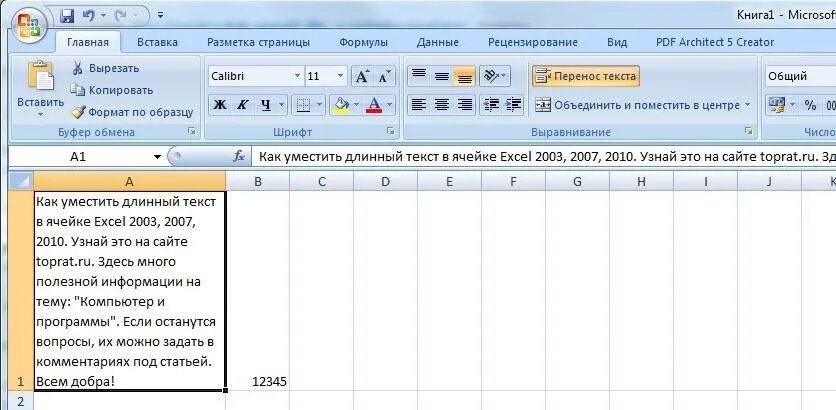Click the increase indent icon
Image resolution: width=836 pixels, height=410 pixels.
(513, 105)
